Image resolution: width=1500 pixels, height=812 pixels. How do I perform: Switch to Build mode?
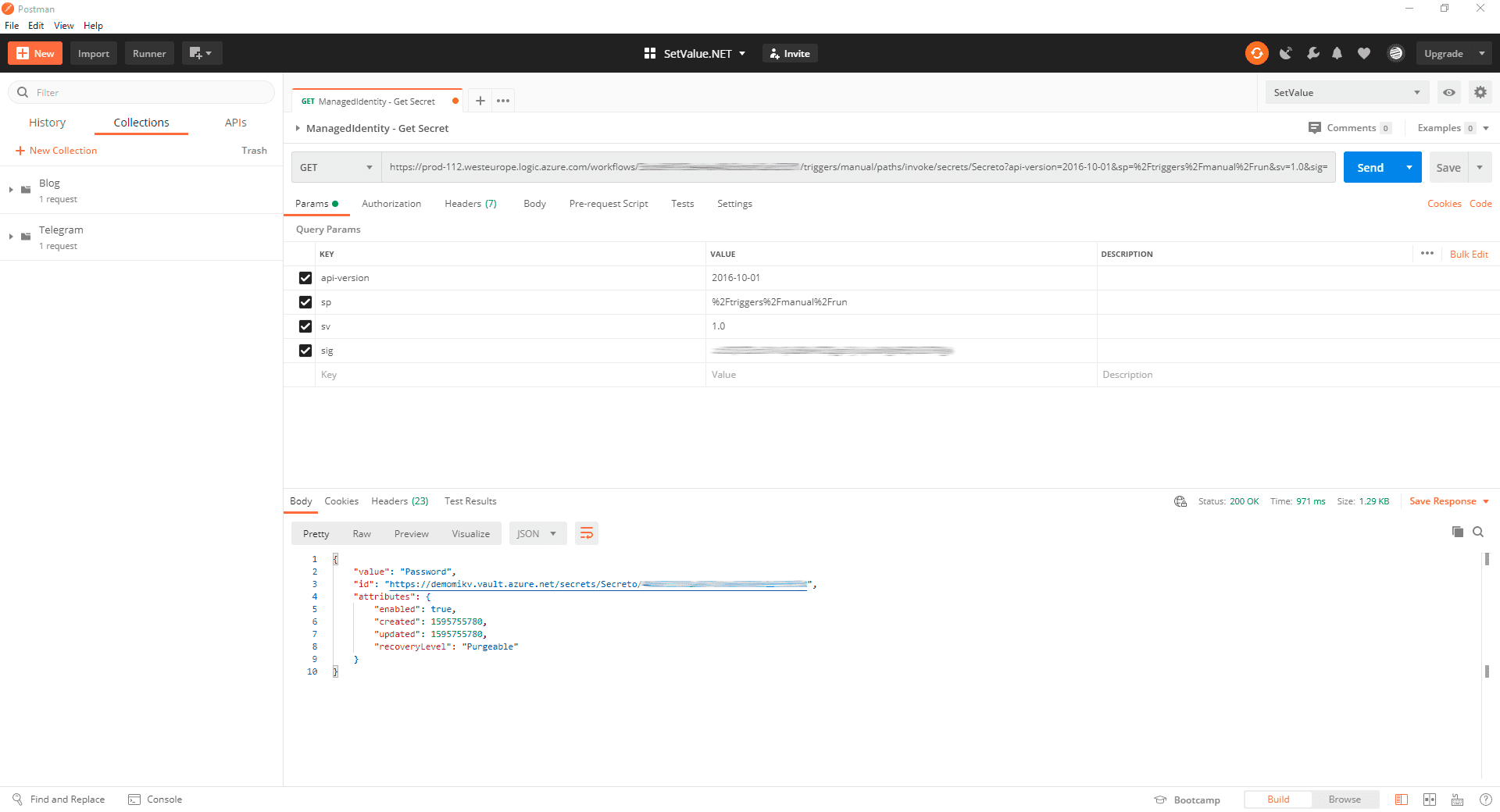click(x=1278, y=800)
